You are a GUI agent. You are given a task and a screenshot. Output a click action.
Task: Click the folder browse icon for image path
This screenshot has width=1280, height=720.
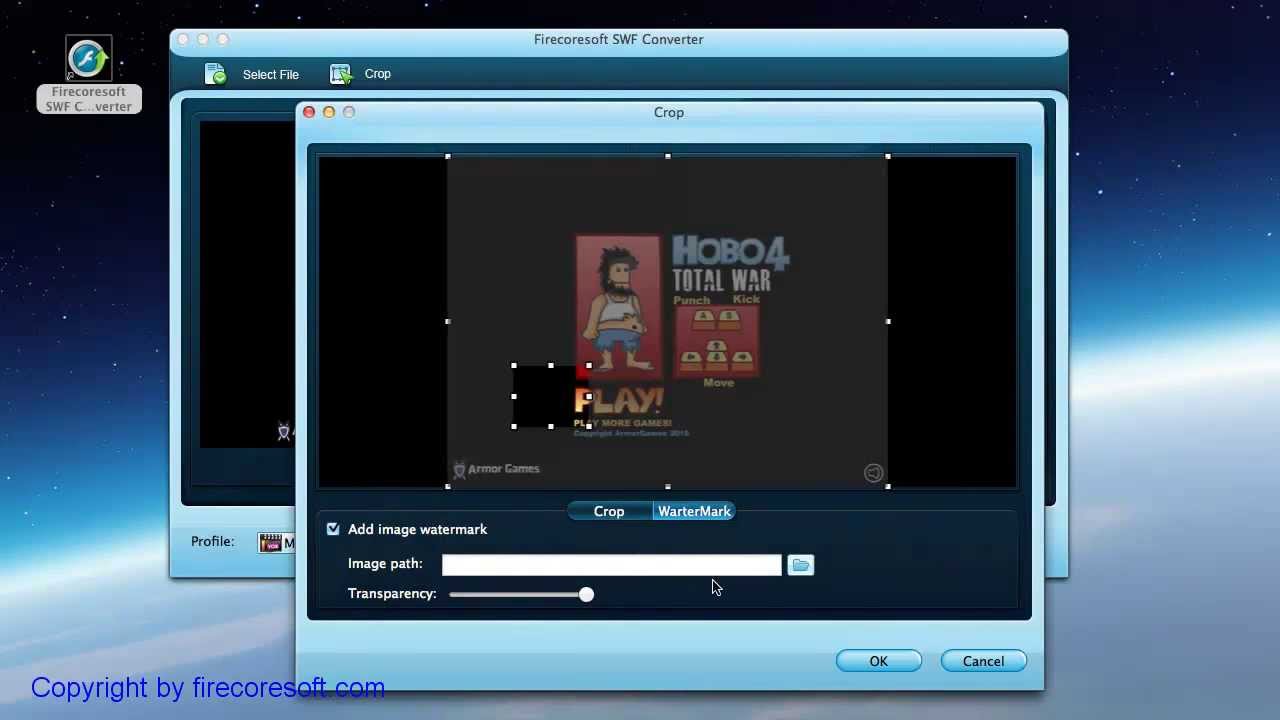(800, 565)
